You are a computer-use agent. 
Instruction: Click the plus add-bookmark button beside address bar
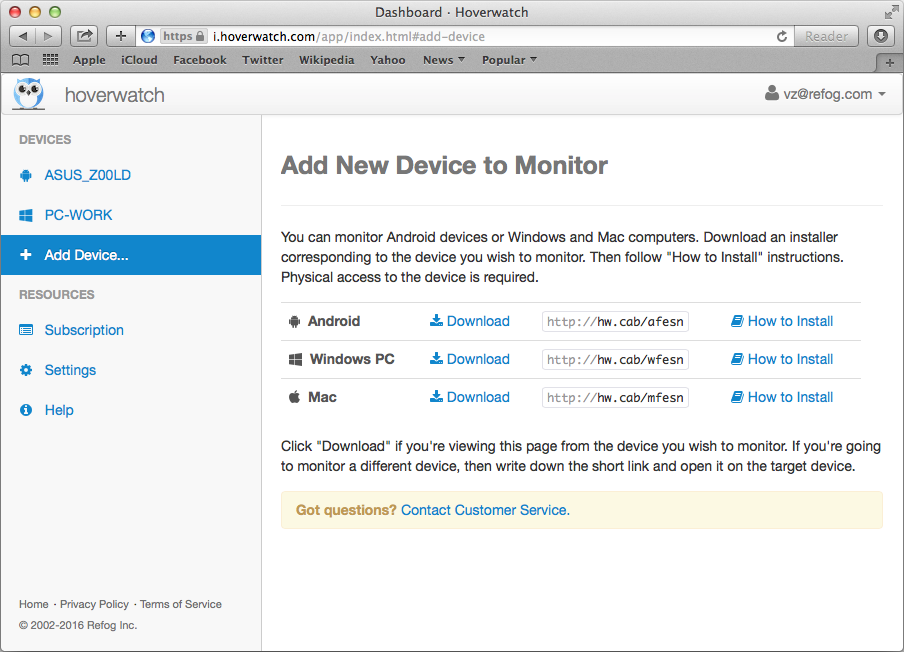(x=120, y=36)
